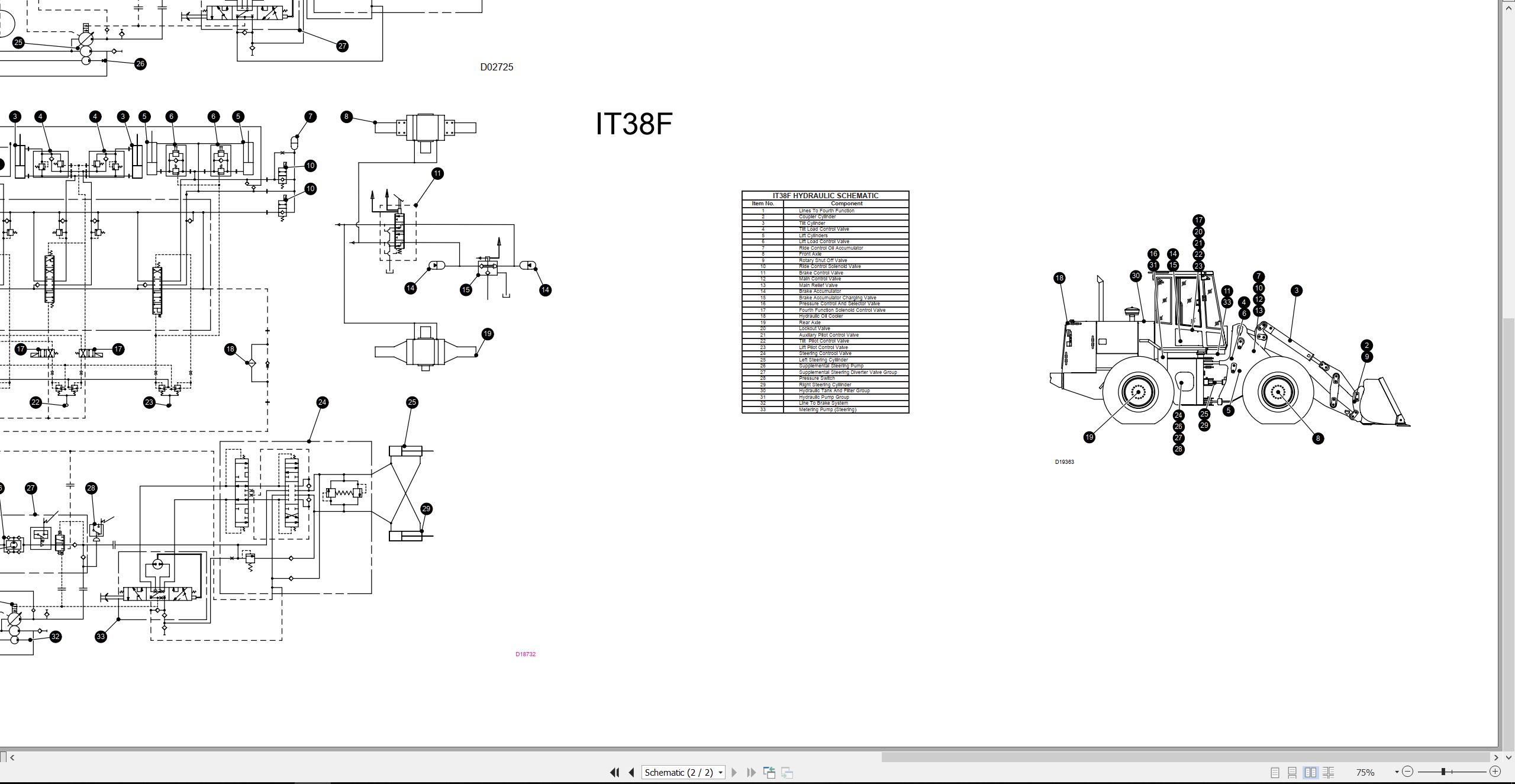
Task: Click the zoom in plus button
Action: tap(1495, 772)
